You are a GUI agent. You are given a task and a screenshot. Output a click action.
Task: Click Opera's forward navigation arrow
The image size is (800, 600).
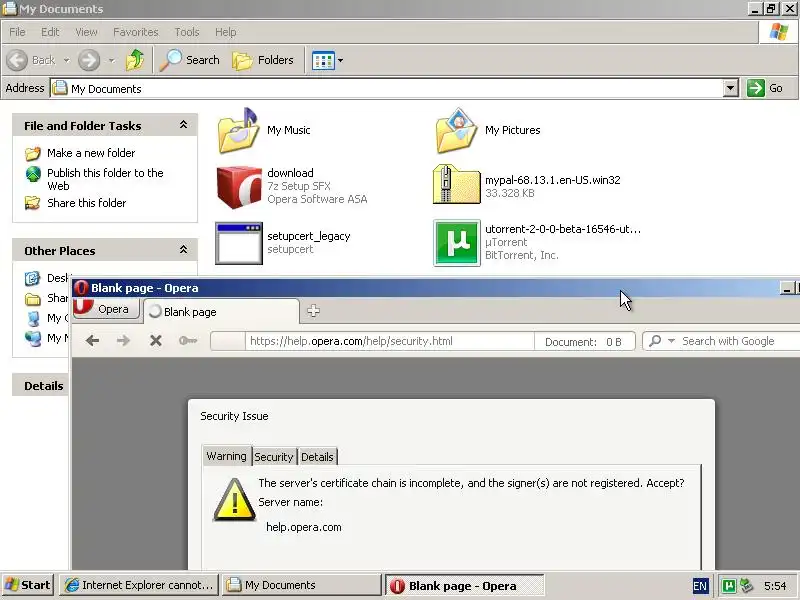click(x=123, y=340)
